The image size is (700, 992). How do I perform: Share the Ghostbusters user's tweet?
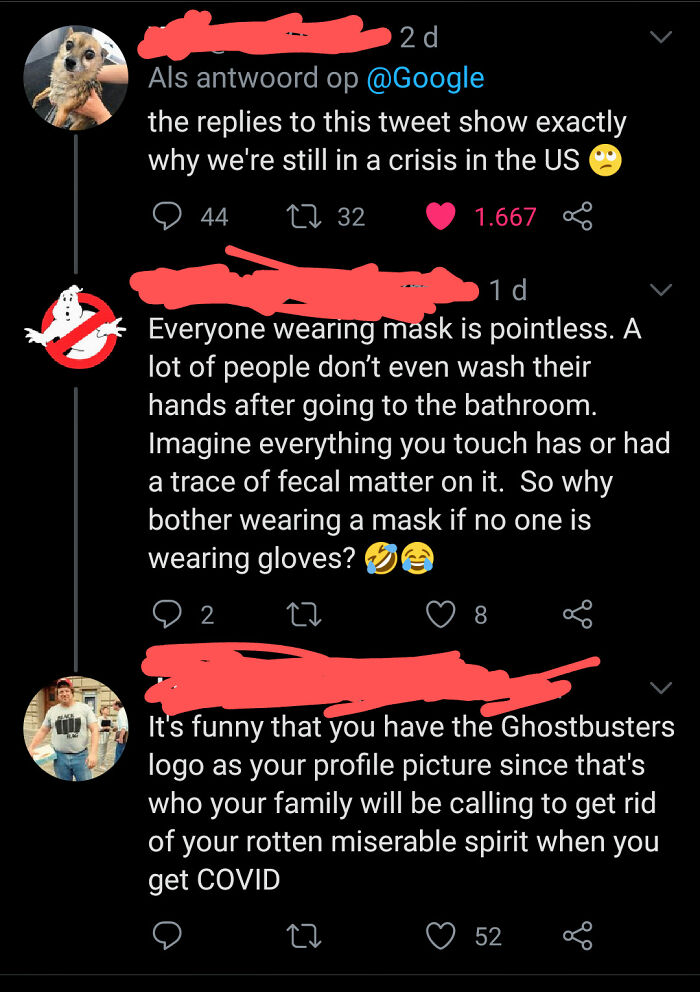pos(577,615)
